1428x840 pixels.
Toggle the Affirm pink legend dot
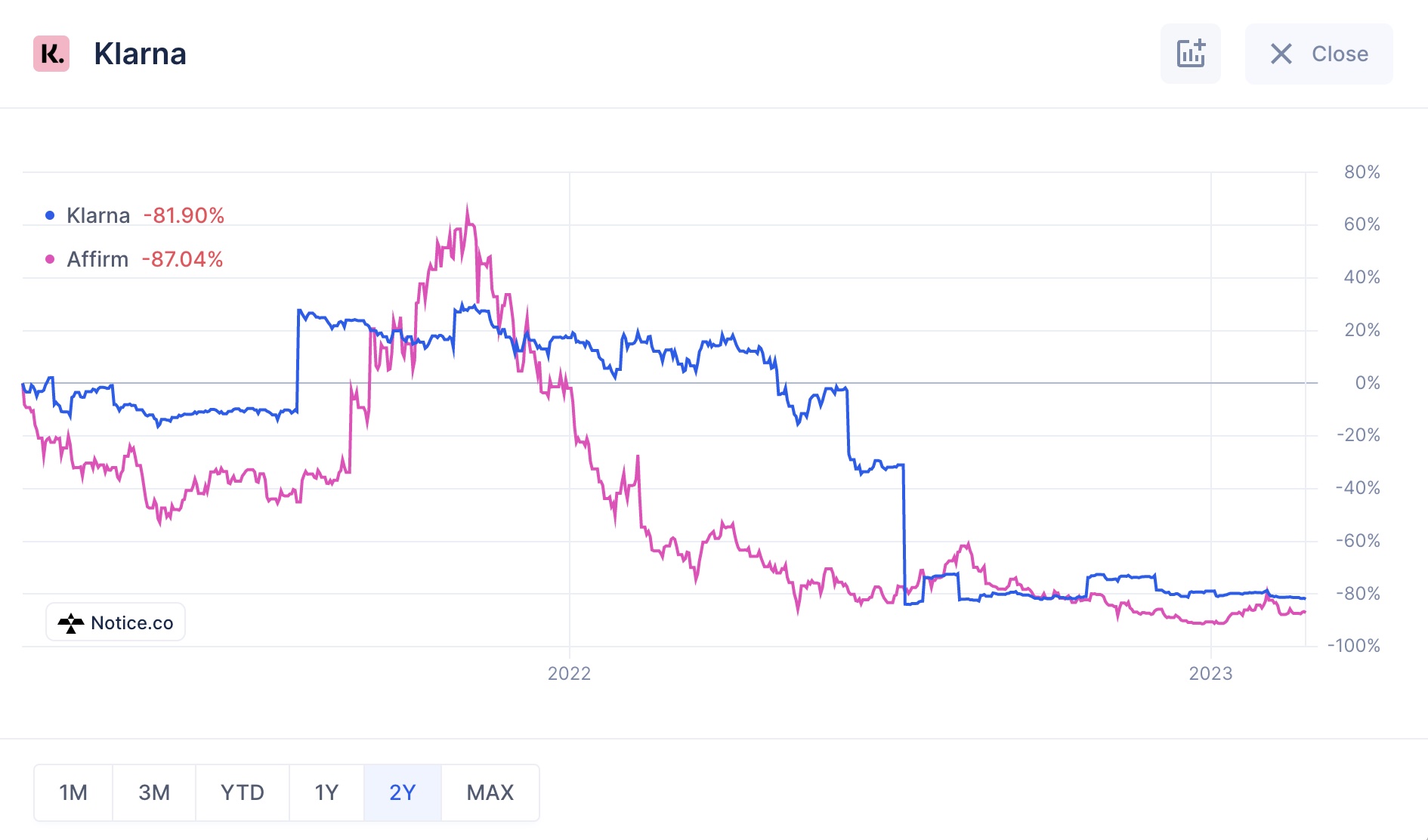50,259
